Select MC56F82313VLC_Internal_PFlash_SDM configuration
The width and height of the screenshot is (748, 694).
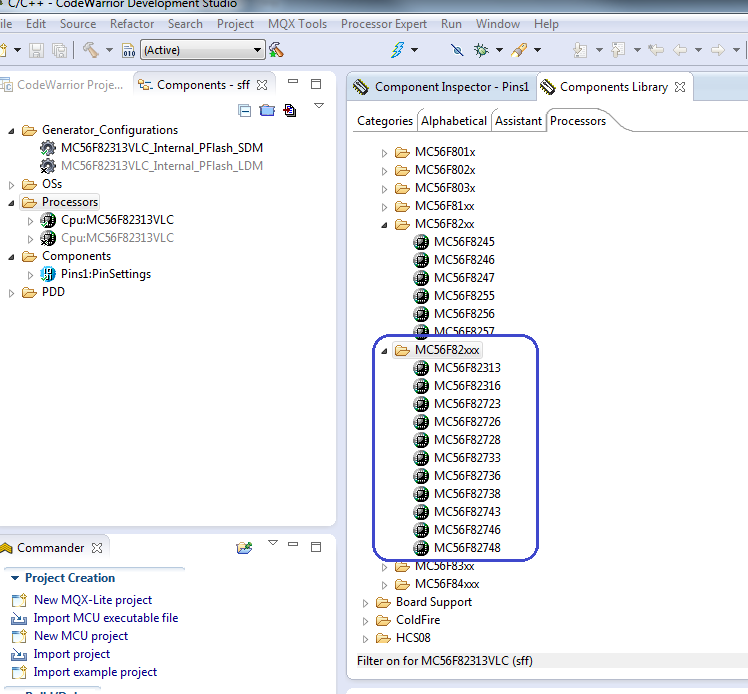click(x=162, y=148)
